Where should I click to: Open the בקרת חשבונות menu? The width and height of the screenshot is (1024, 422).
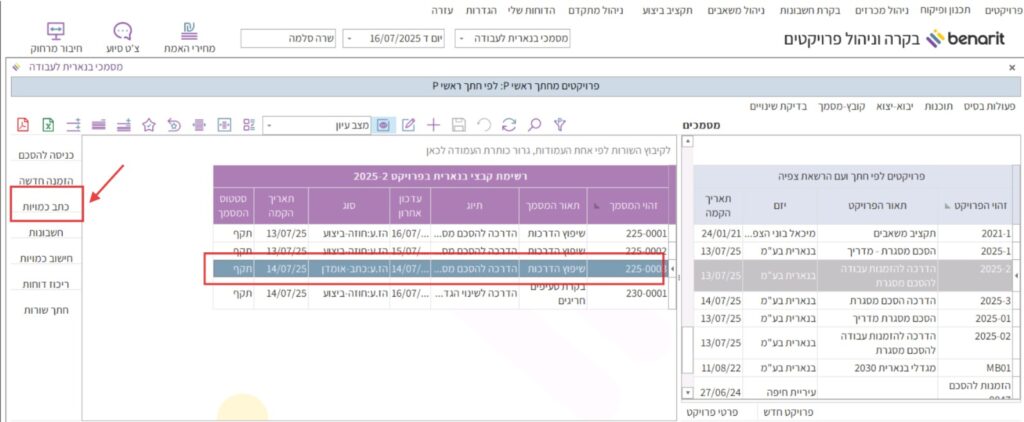coord(808,9)
